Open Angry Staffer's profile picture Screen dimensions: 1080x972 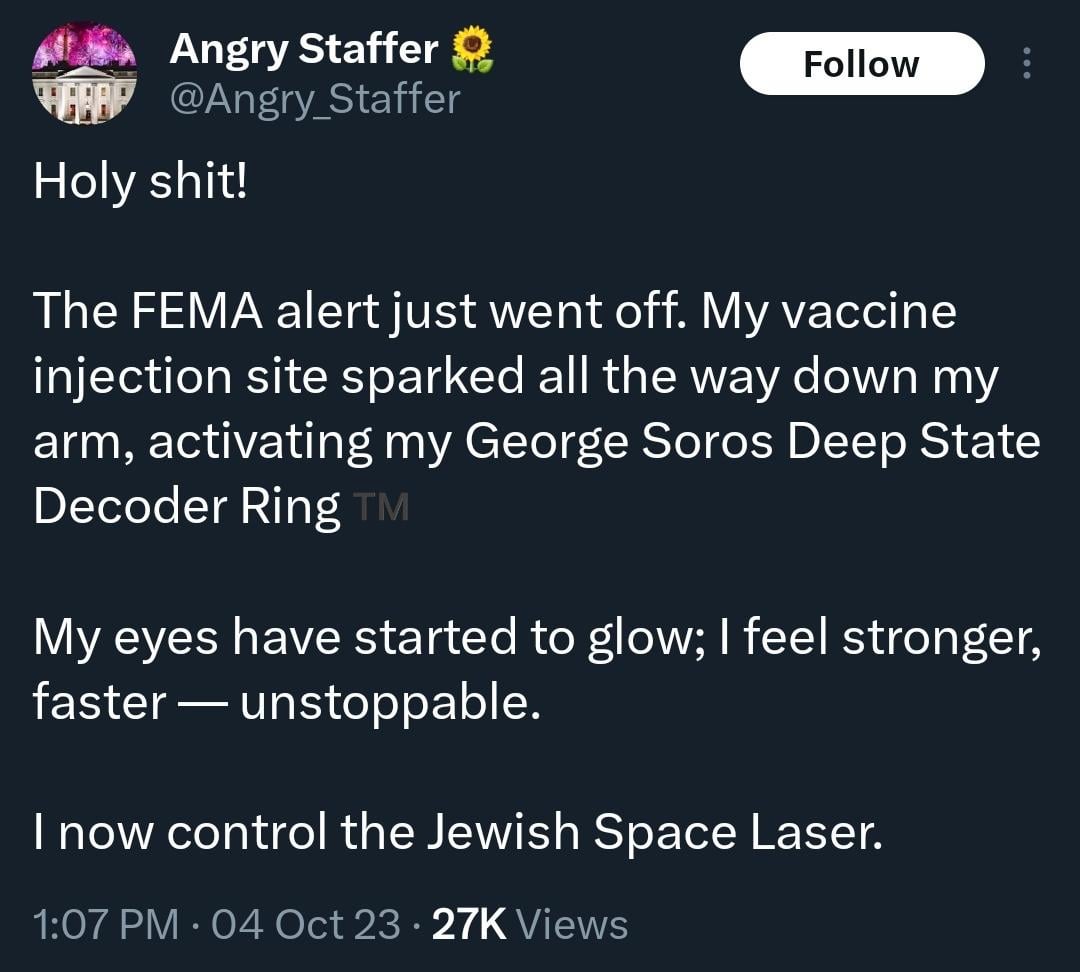click(84, 73)
